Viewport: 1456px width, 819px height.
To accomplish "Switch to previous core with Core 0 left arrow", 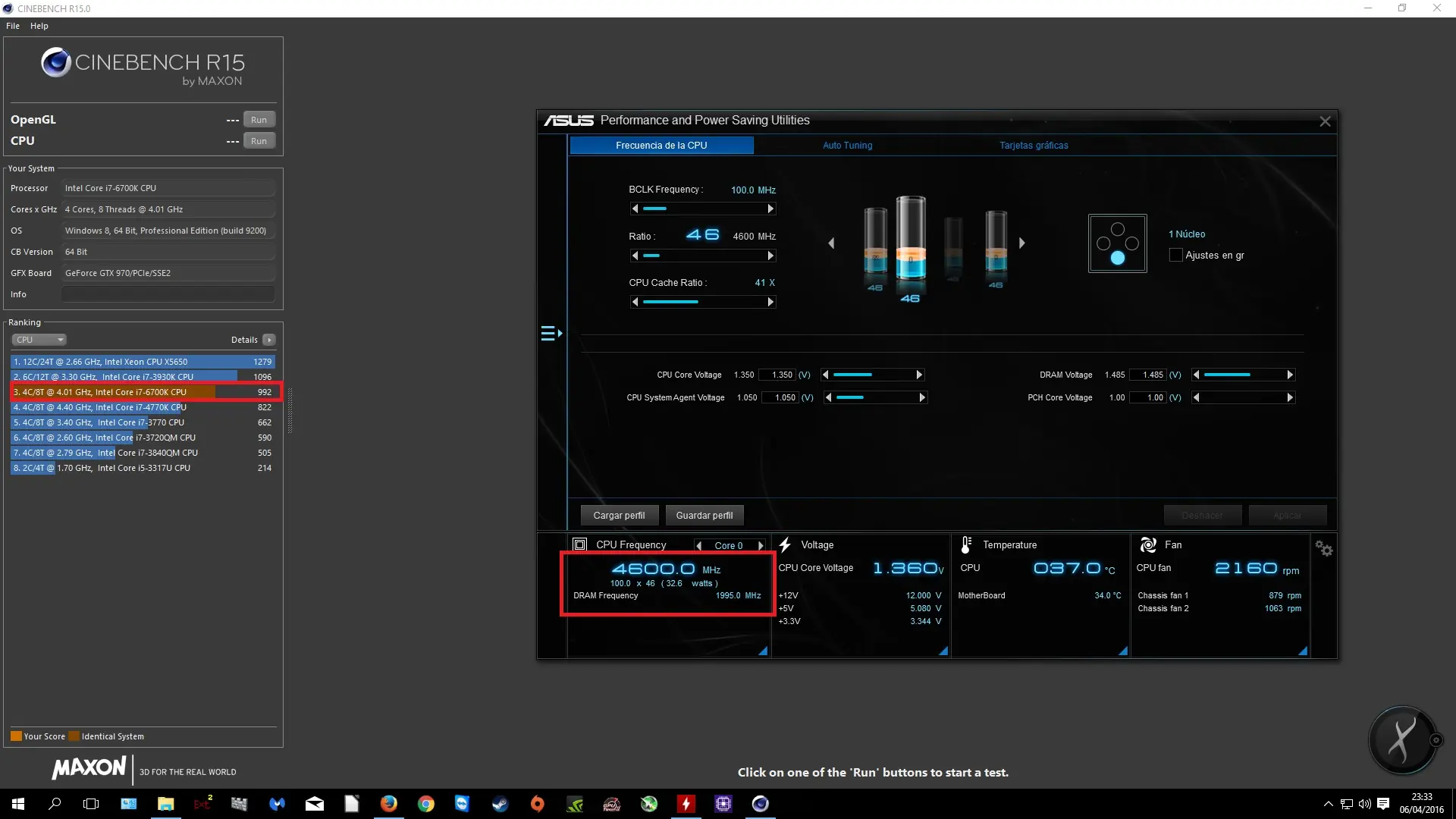I will pos(698,545).
